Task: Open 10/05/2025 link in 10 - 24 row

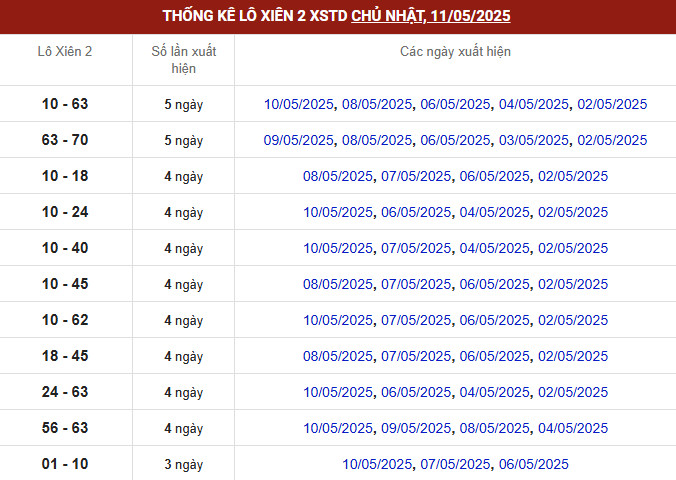Action: [x=338, y=212]
